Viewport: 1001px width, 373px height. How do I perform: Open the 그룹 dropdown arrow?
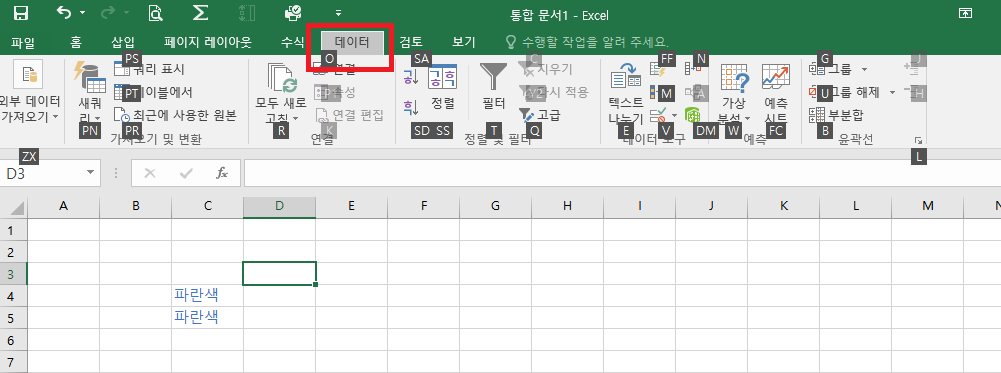pos(864,69)
